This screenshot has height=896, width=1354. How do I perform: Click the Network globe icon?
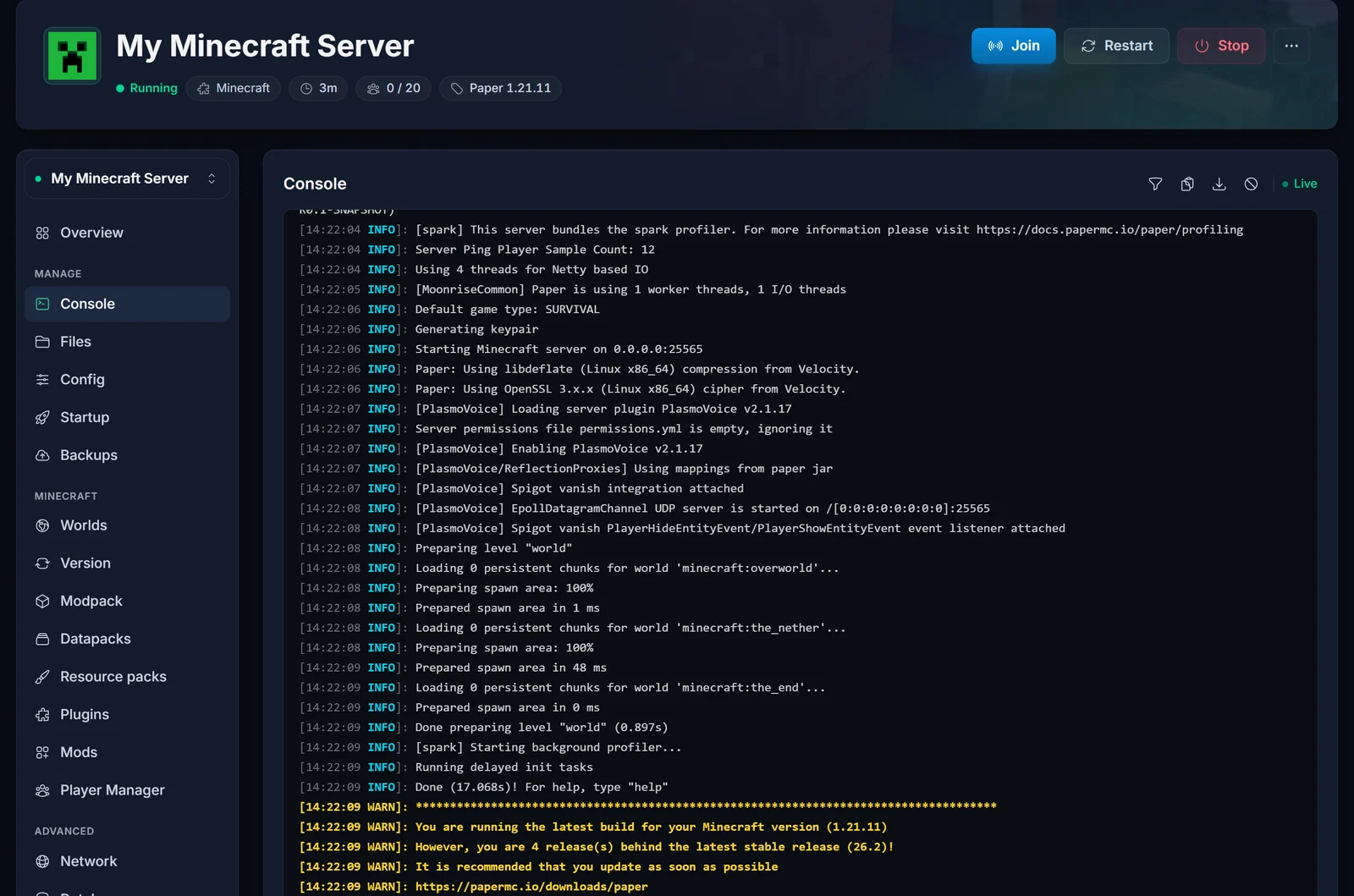42,861
